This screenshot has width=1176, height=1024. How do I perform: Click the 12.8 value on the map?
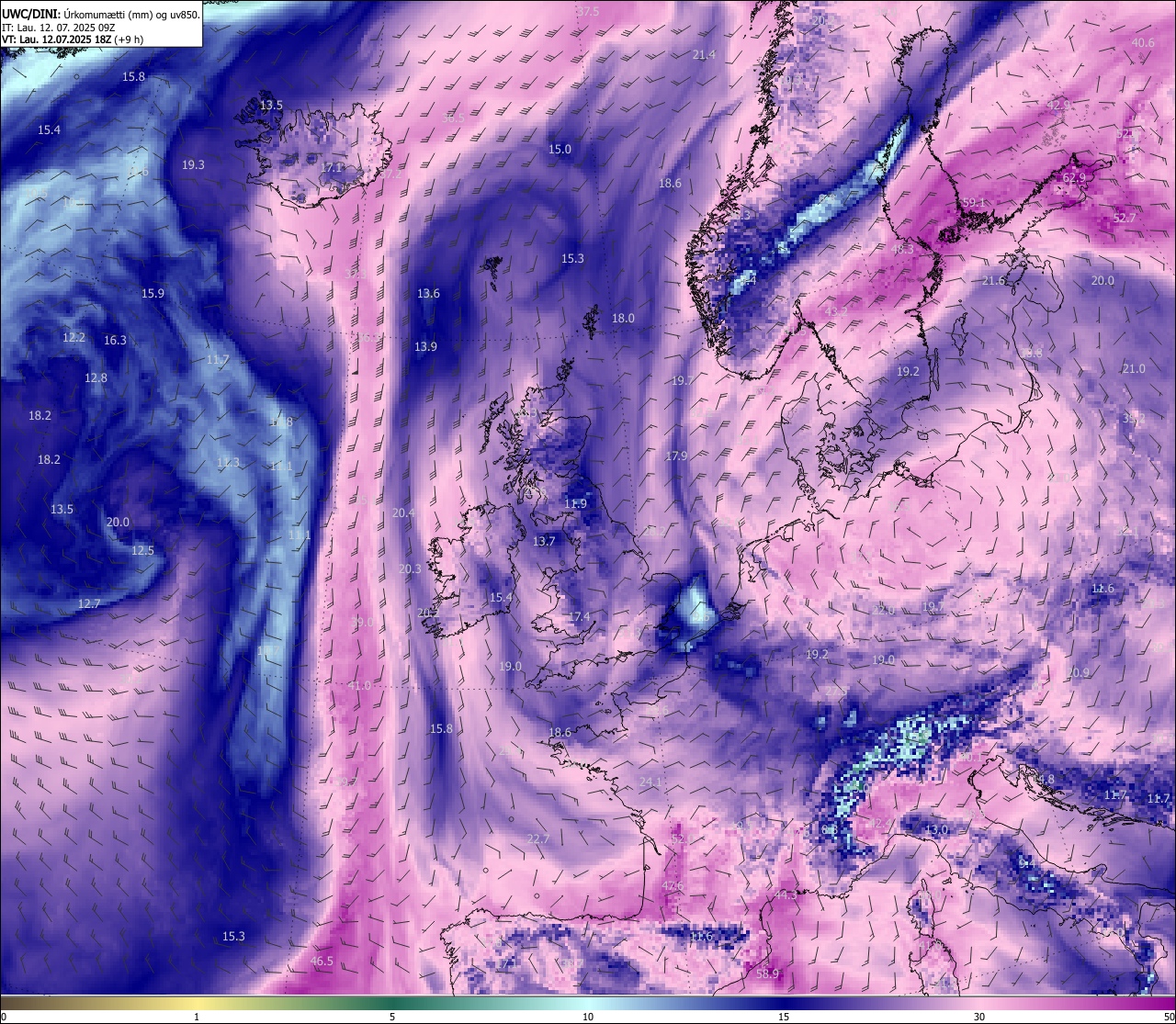point(96,378)
